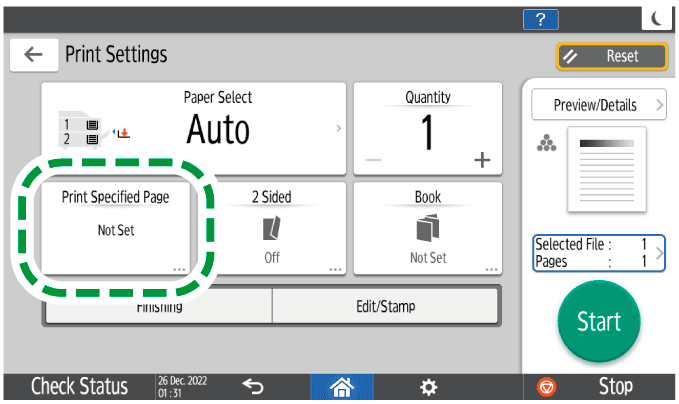Open settings via the gear icon
Screen dimensions: 679x404
[428, 386]
